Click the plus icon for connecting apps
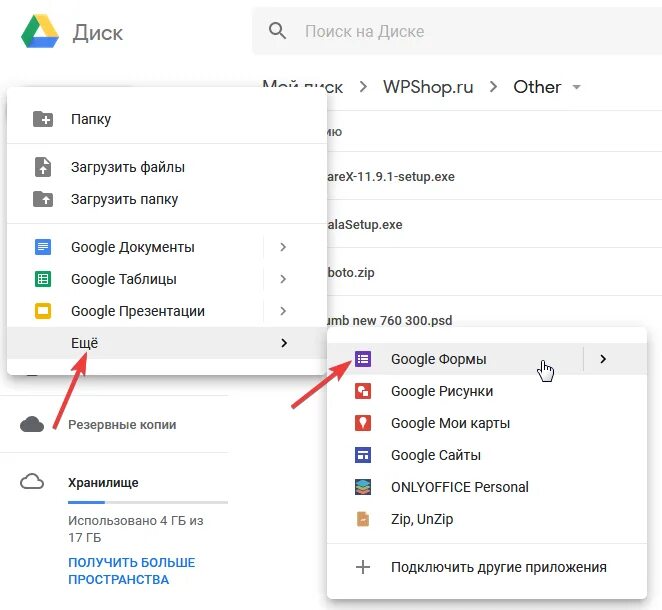Image resolution: width=662 pixels, height=610 pixels. pyautogui.click(x=363, y=567)
